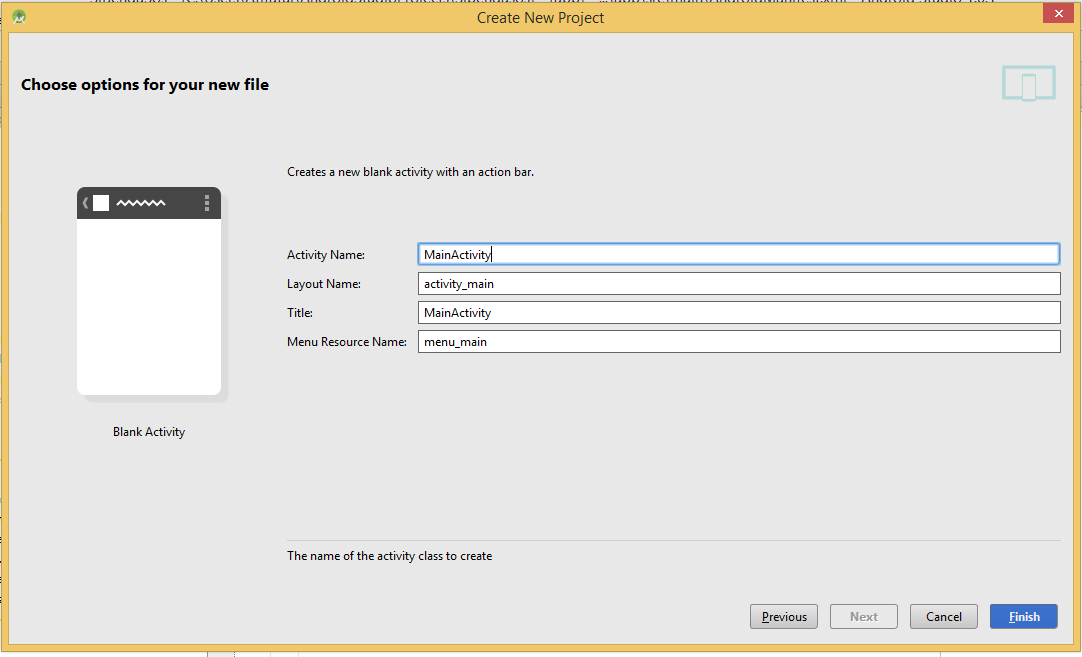Click the back chevron in the activity preview
The width and height of the screenshot is (1082, 657).
pos(83,202)
